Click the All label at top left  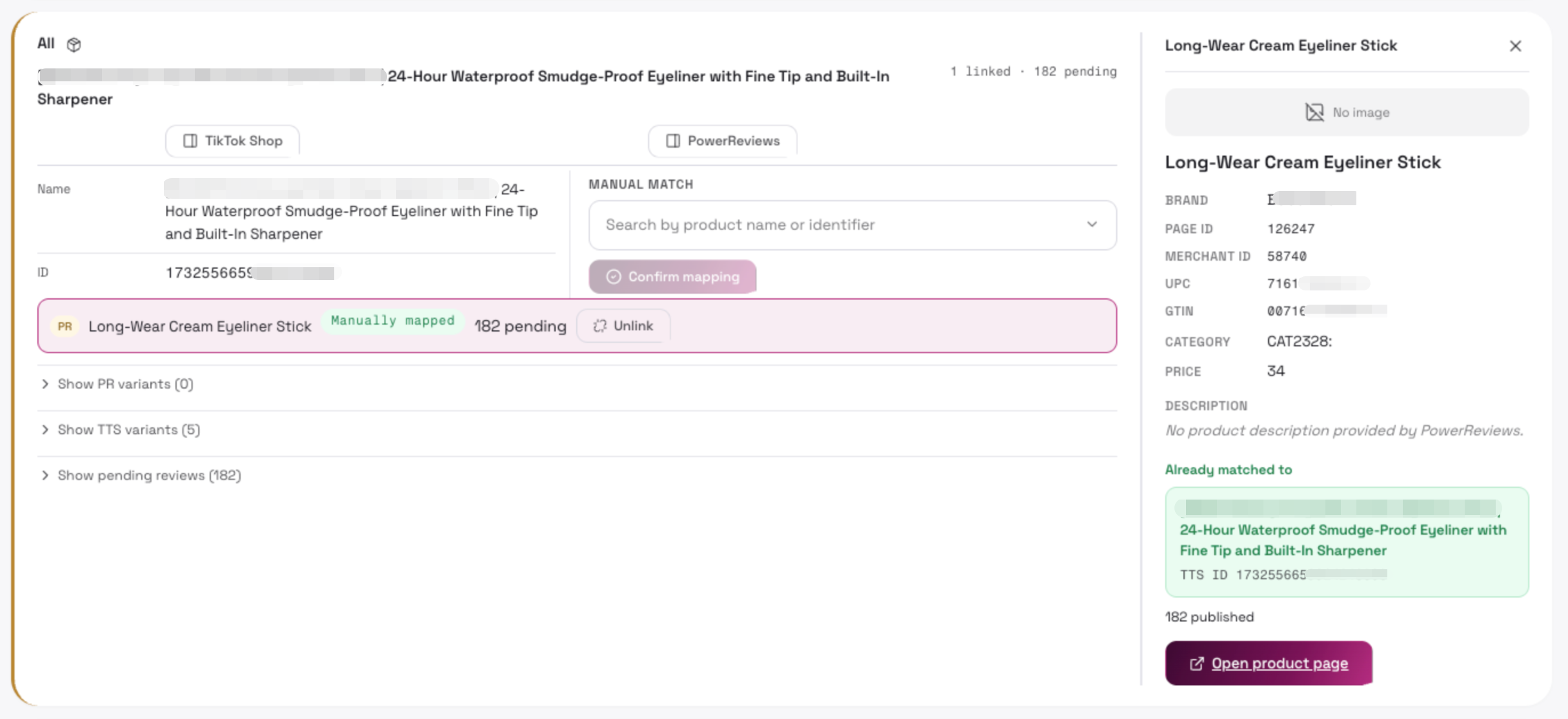tap(46, 43)
